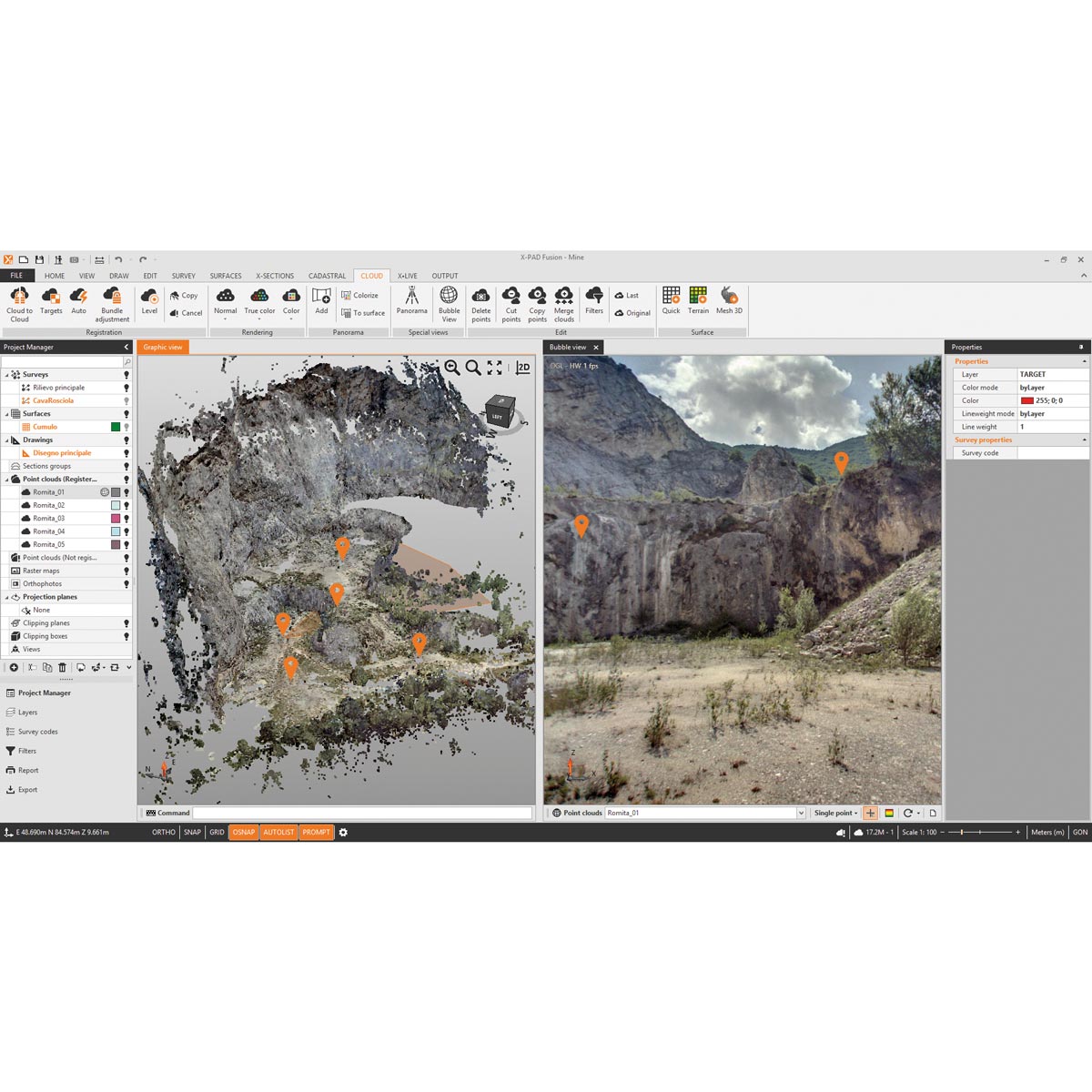Click the Panorama tool icon
Viewport: 1092px width, 1092px height.
coord(411,298)
